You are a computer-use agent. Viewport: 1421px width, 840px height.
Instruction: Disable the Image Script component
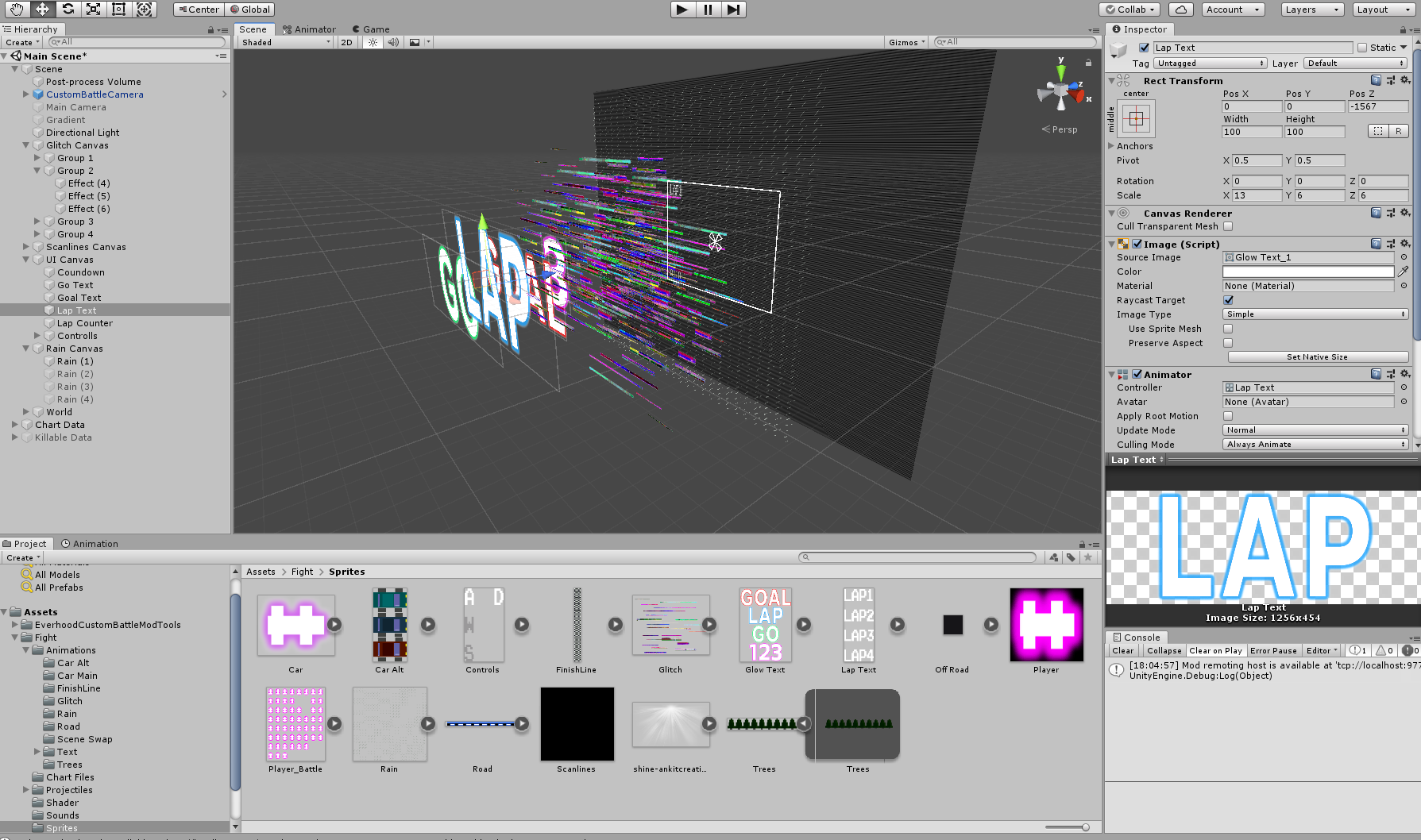pos(1137,244)
